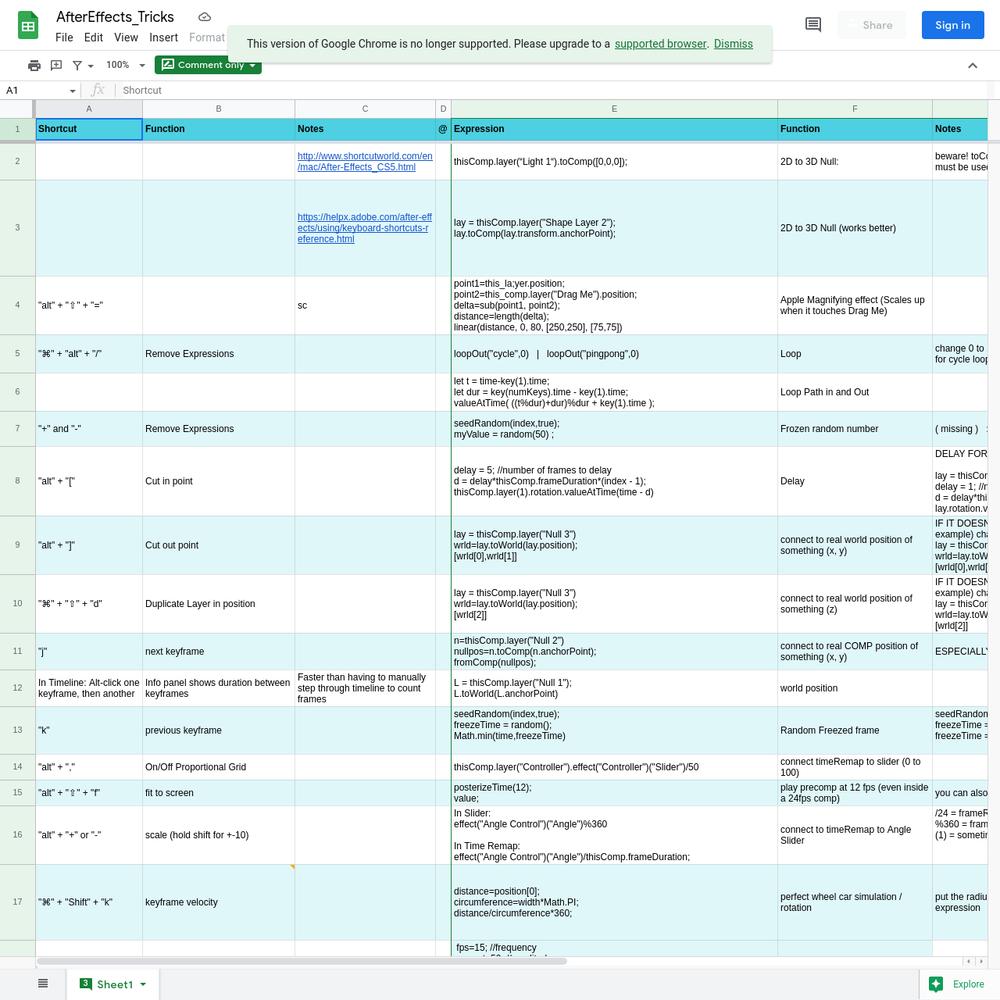Open the filter views dropdown arrow
This screenshot has height=1000, width=1000.
tap(91, 66)
